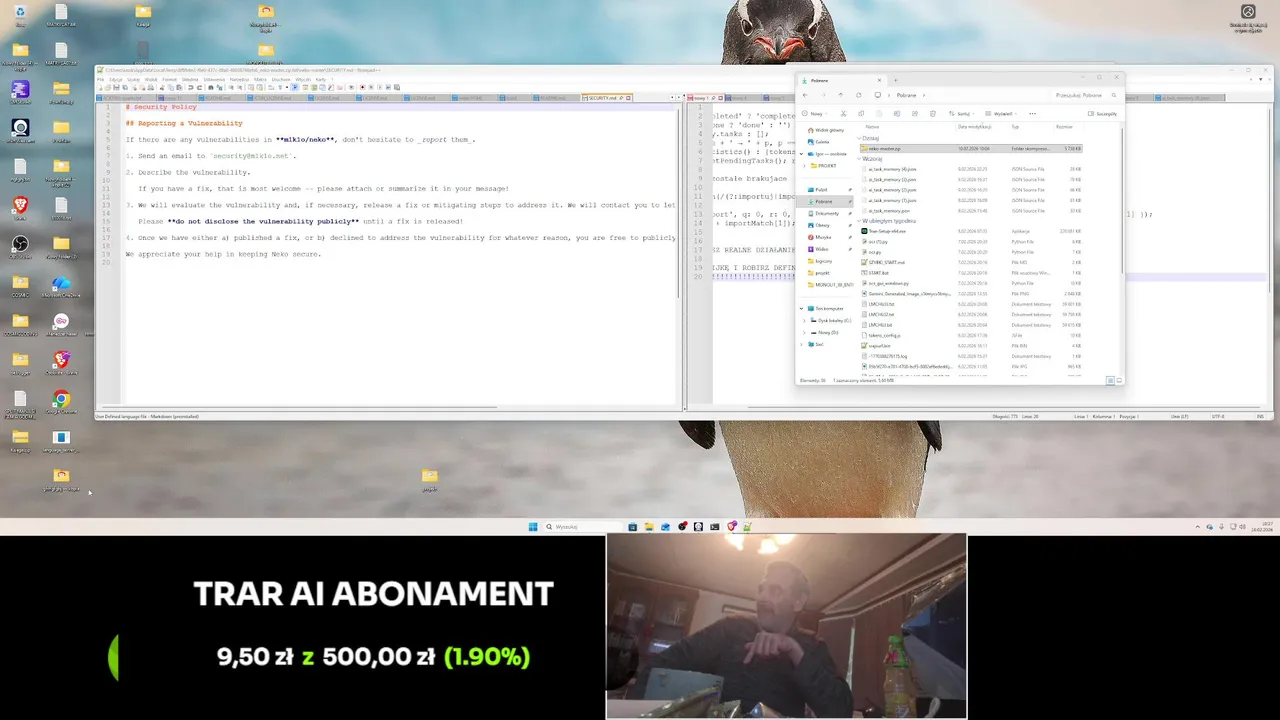The width and height of the screenshot is (1280, 720).
Task: Refresh the Pobrane folder view
Action: coord(859,95)
